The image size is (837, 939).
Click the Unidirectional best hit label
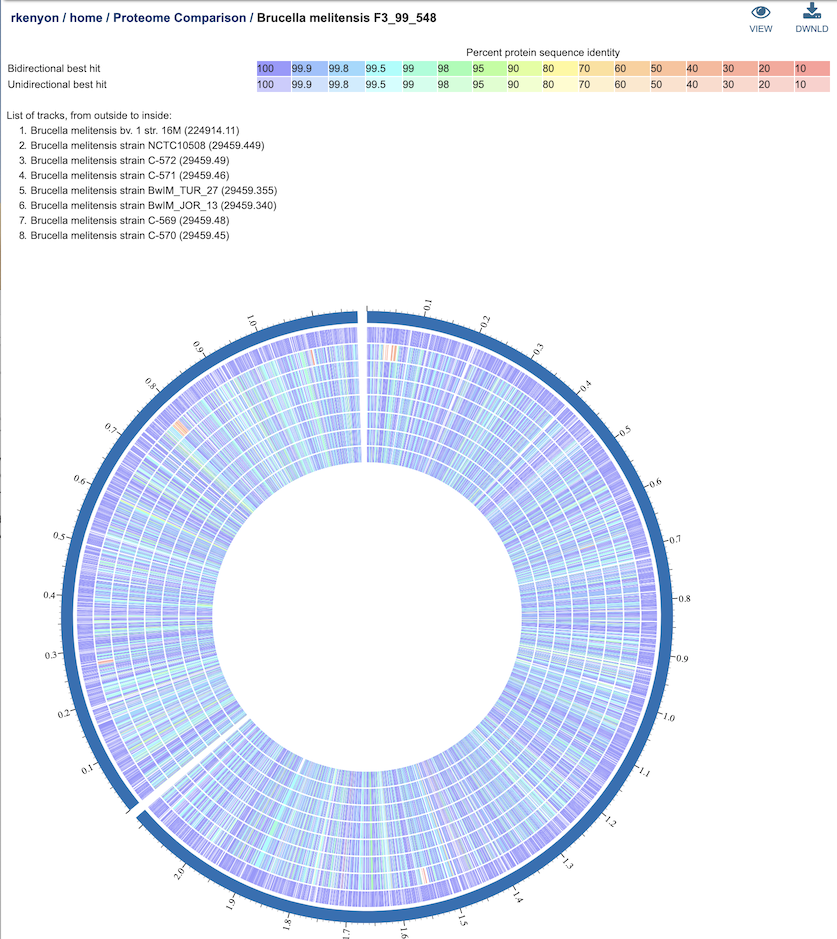coord(57,84)
